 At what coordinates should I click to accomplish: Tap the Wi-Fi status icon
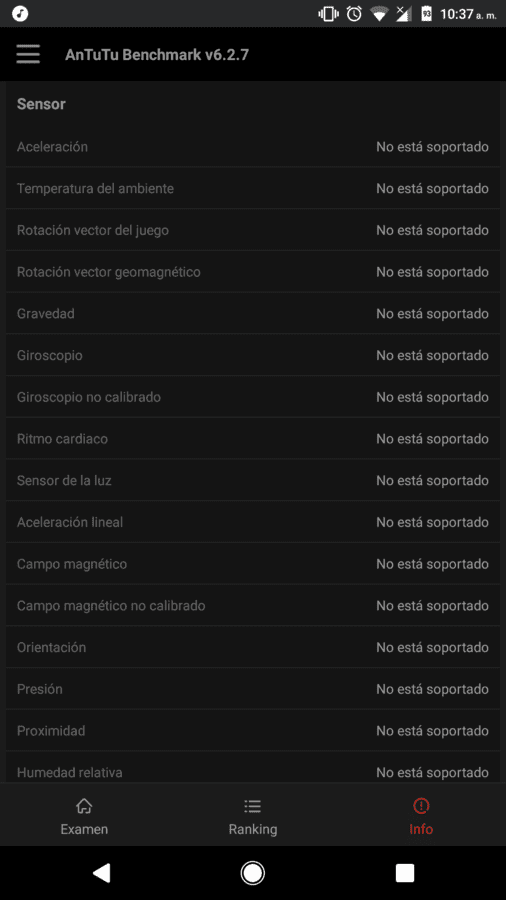(379, 13)
